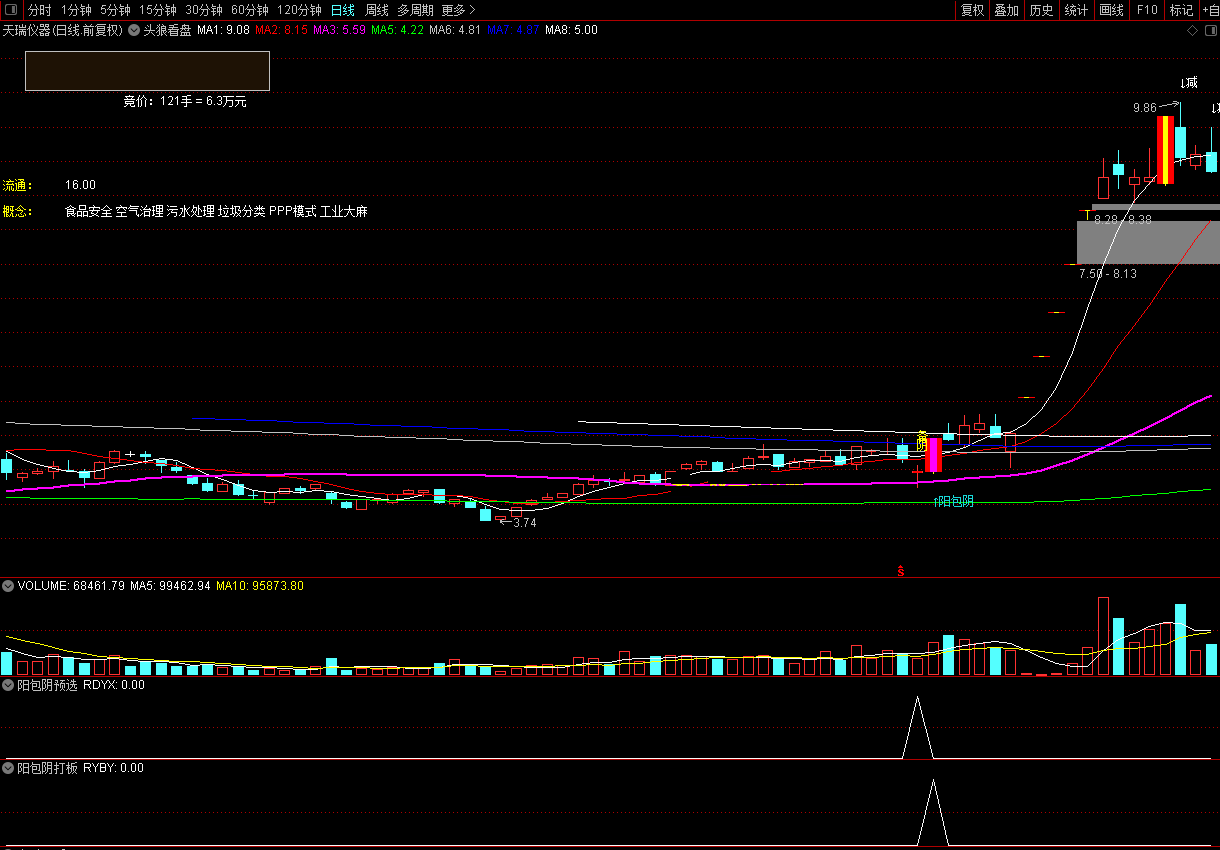Image resolution: width=1220 pixels, height=850 pixels.
Task: Switch to the 周线 weekly chart tab
Action: click(377, 10)
